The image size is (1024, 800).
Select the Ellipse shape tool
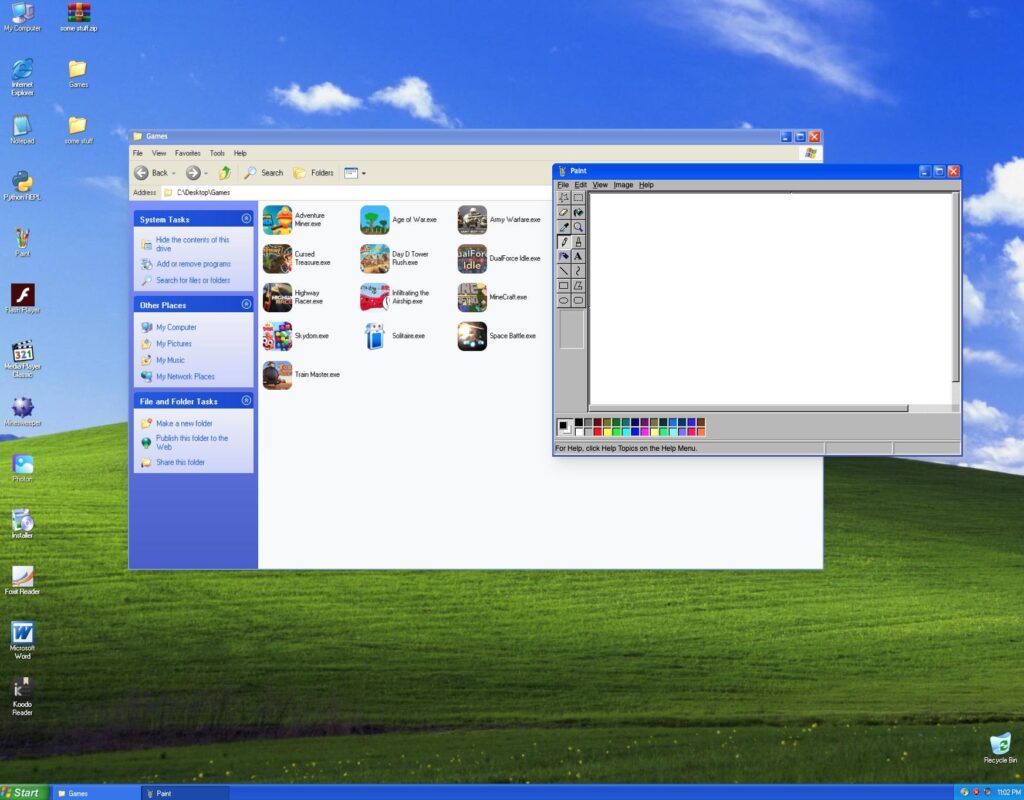pos(564,300)
